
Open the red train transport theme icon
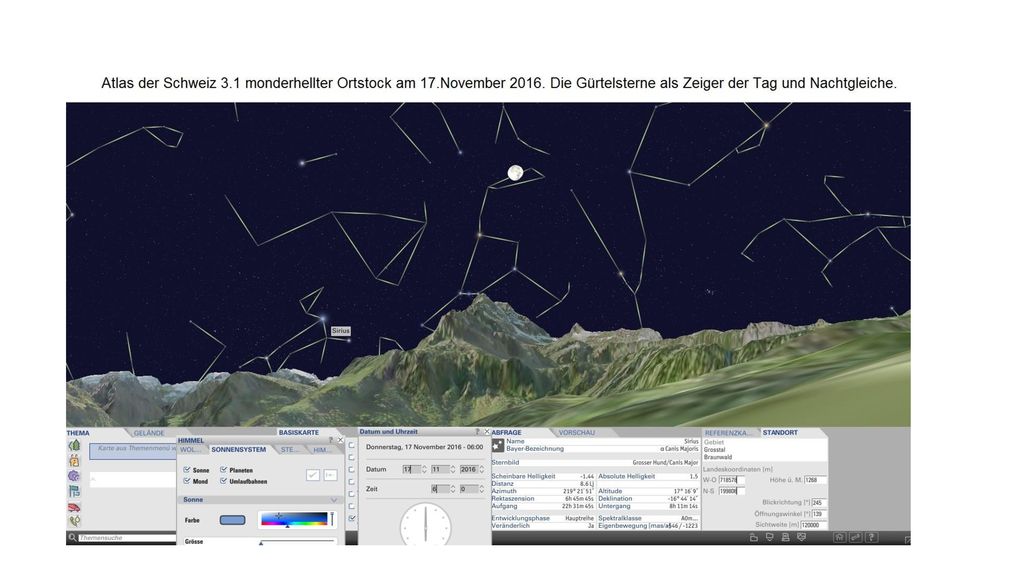coord(74,507)
